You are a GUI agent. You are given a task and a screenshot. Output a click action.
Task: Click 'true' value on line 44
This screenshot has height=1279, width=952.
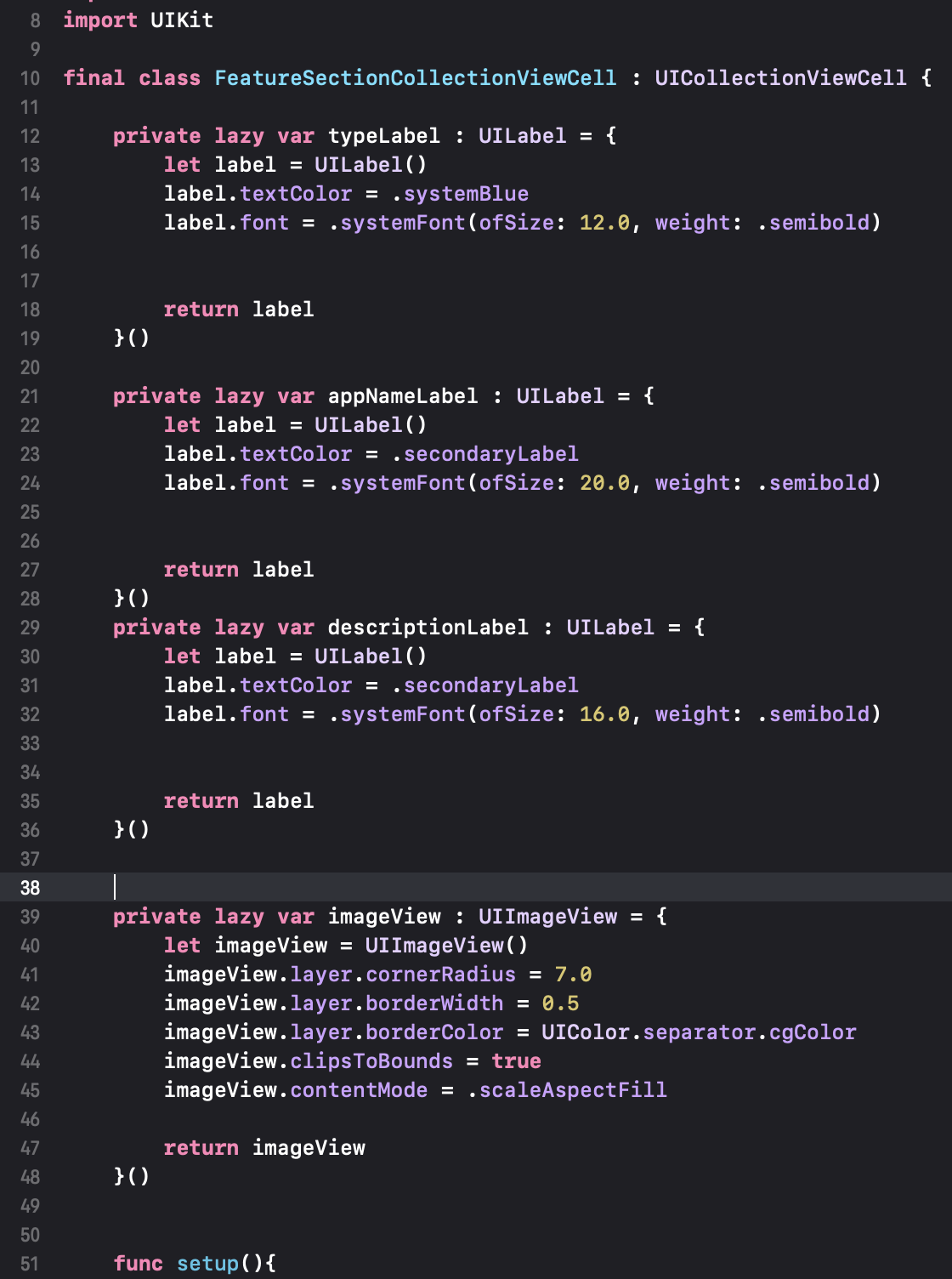pyautogui.click(x=516, y=1061)
